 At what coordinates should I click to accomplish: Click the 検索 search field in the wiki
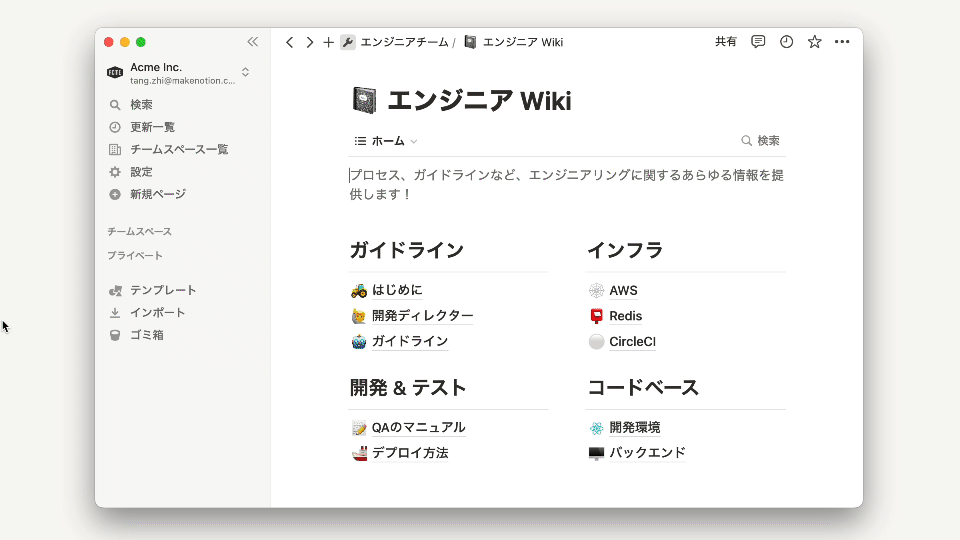760,141
